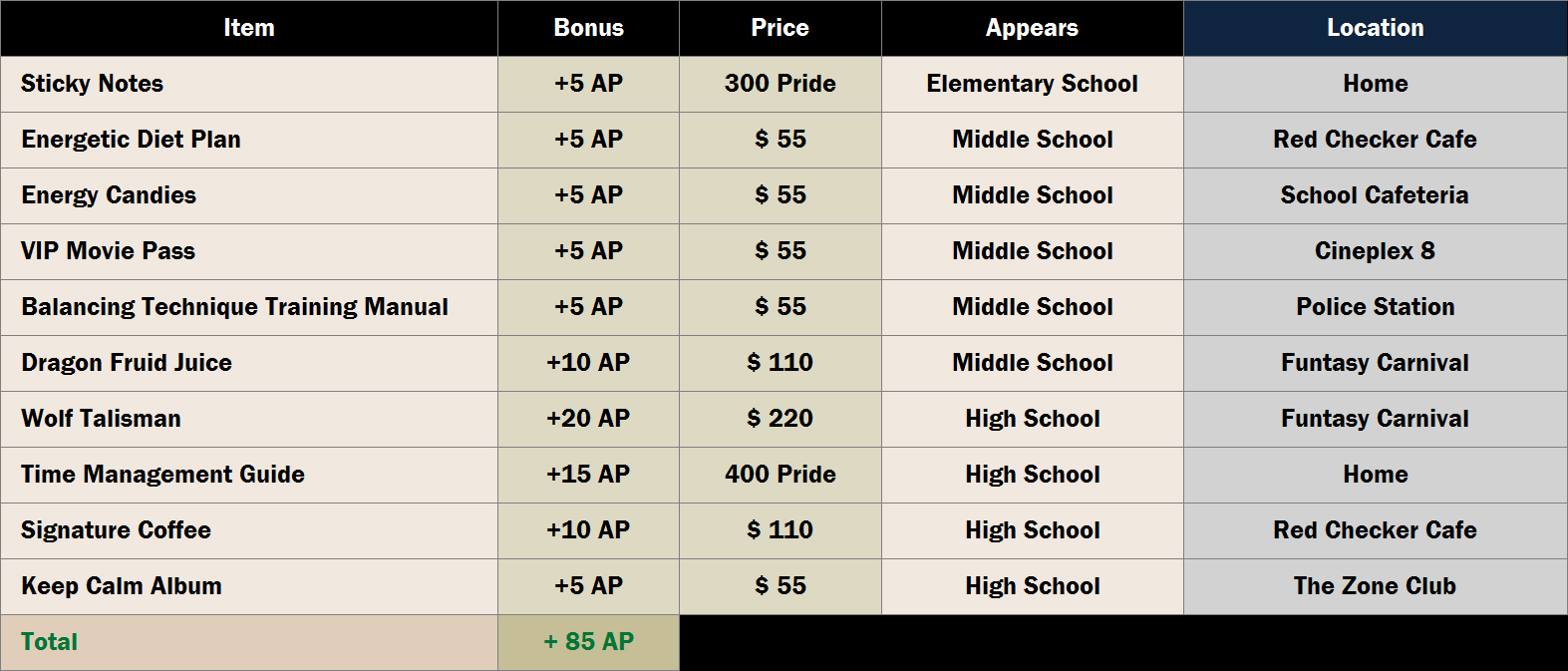
Task: Click the VIP Movie Pass cell
Action: 109,251
